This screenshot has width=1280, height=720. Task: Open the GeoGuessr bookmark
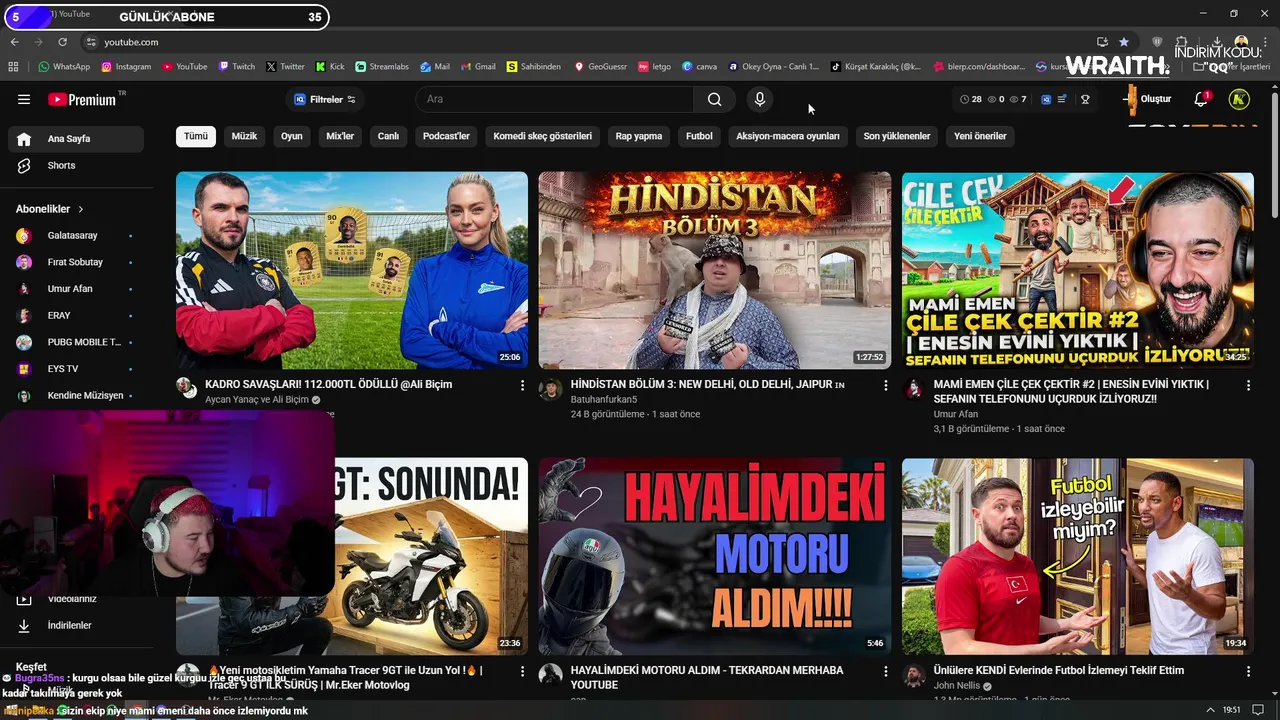(600, 67)
